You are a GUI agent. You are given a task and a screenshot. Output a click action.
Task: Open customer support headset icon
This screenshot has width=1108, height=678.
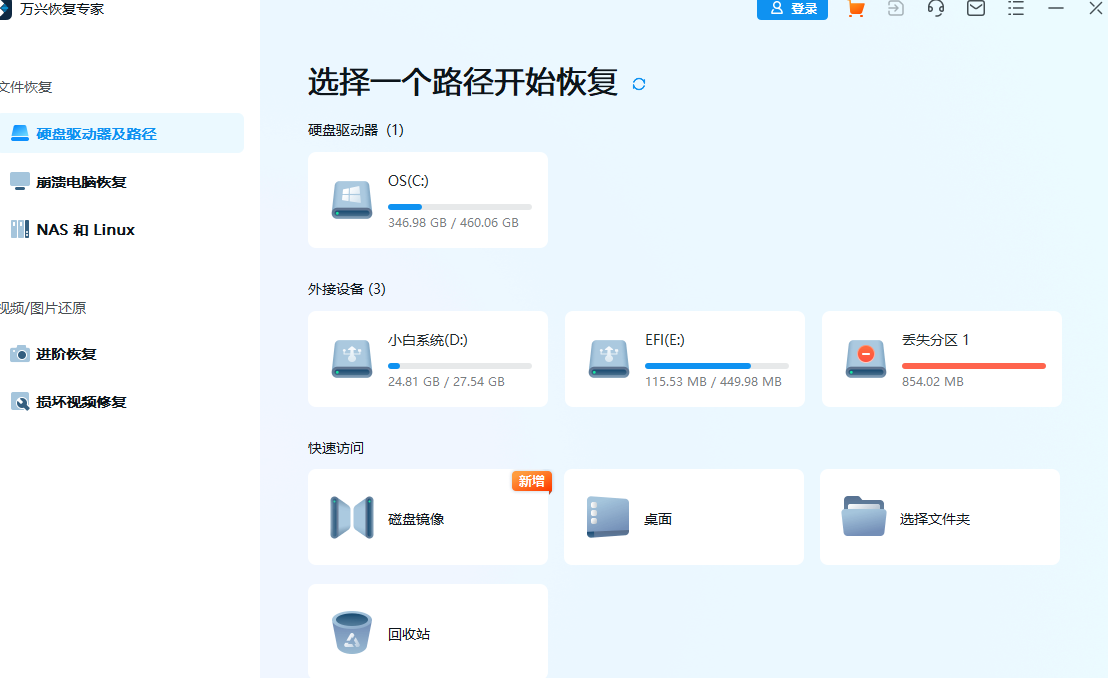pos(935,9)
